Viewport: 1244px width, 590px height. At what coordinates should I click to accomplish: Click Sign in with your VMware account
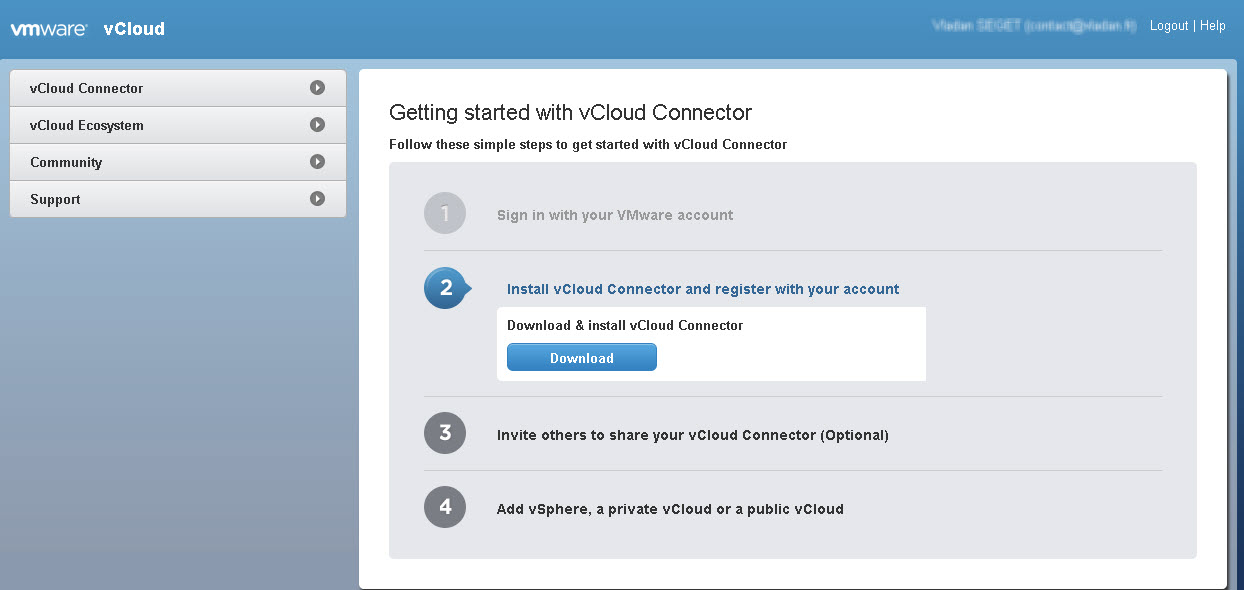pos(615,215)
